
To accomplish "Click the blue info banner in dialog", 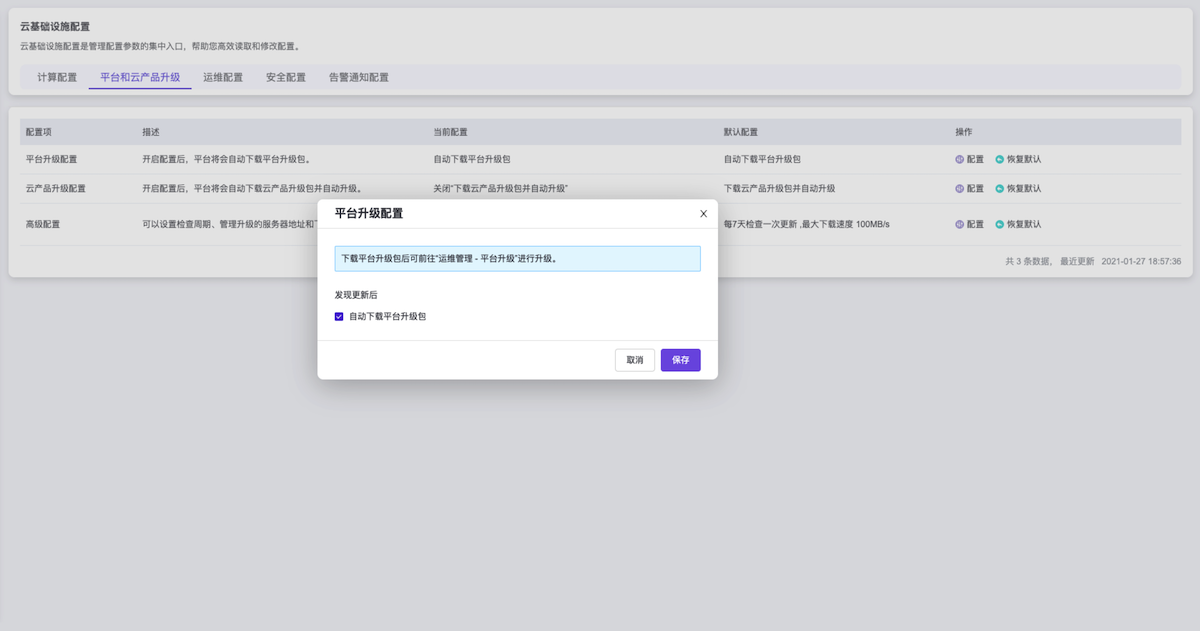I will click(517, 258).
